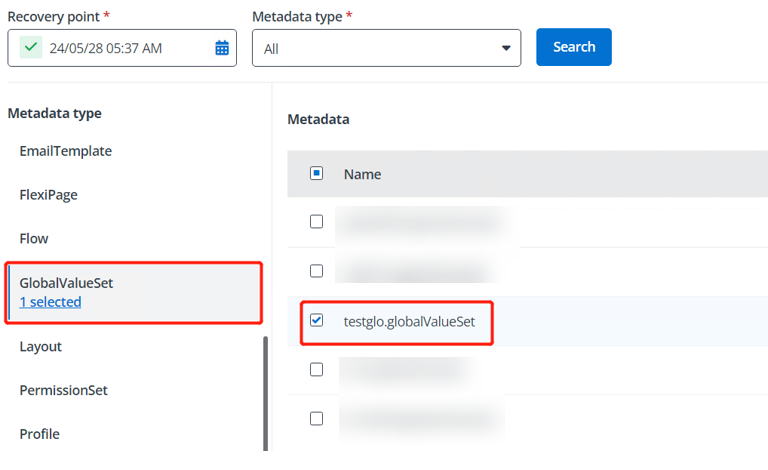Check the first blurred metadata row checkbox
Screen dimensions: 768x470
pyautogui.click(x=317, y=222)
